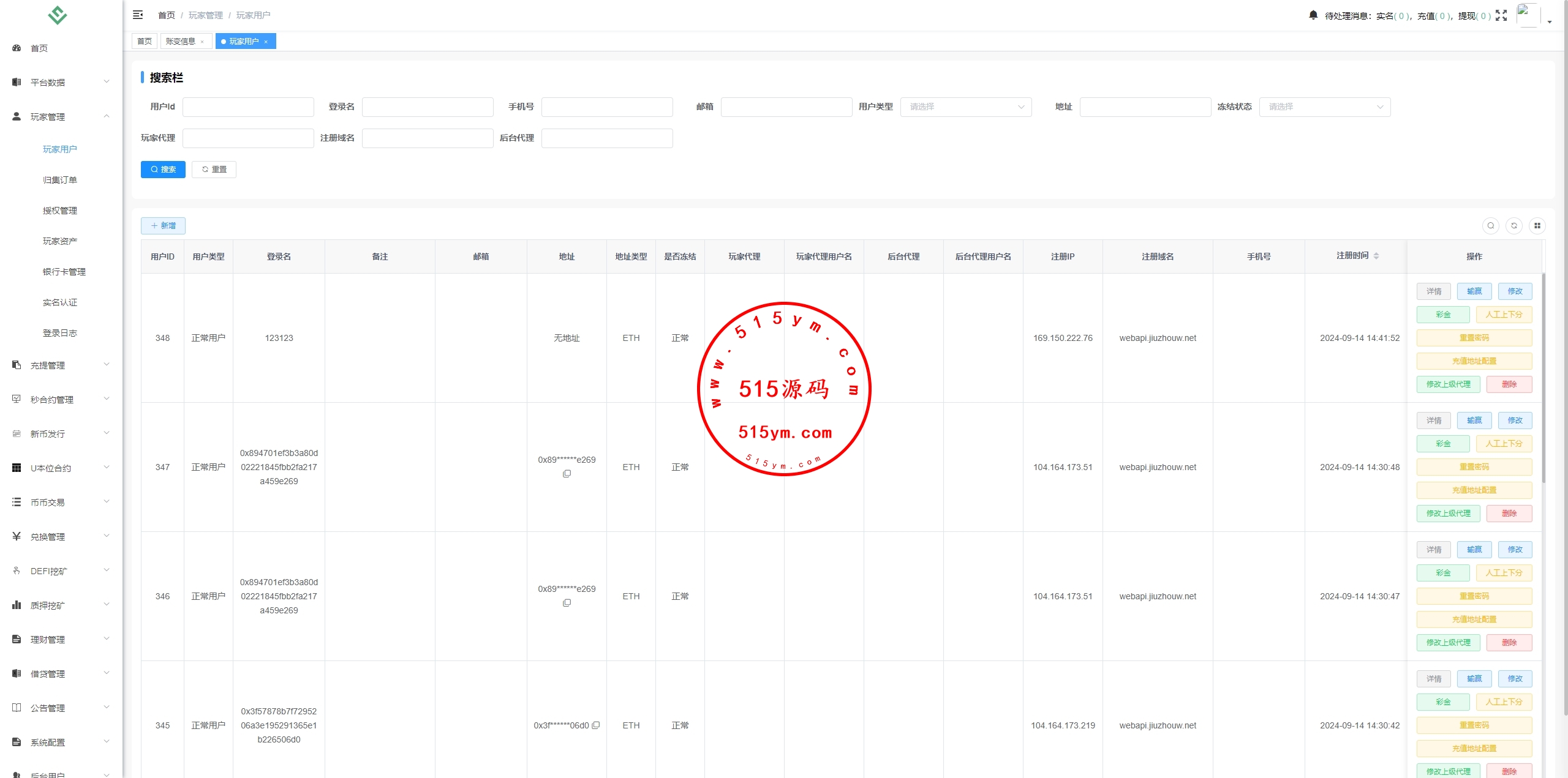Click the table search toggle icon
The width and height of the screenshot is (1568, 778).
(x=1490, y=226)
